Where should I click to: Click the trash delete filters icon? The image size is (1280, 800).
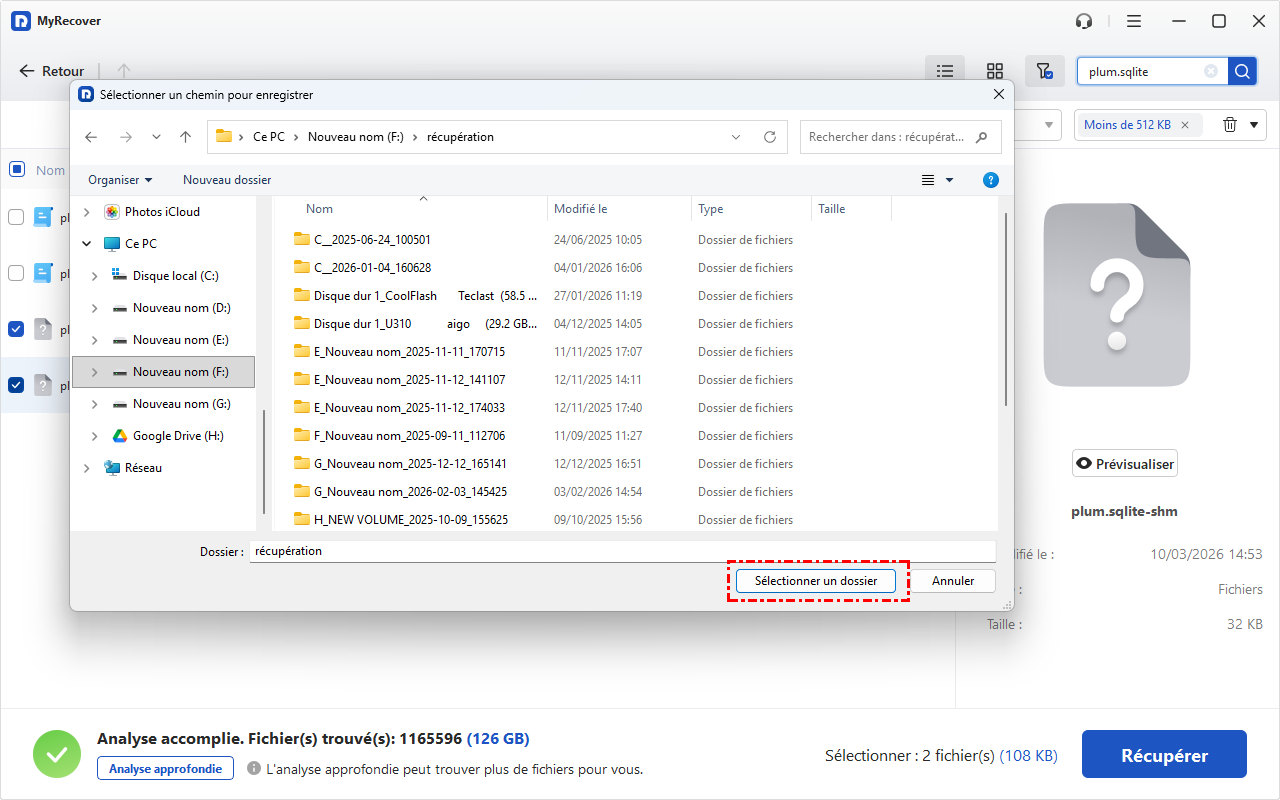click(x=1229, y=125)
